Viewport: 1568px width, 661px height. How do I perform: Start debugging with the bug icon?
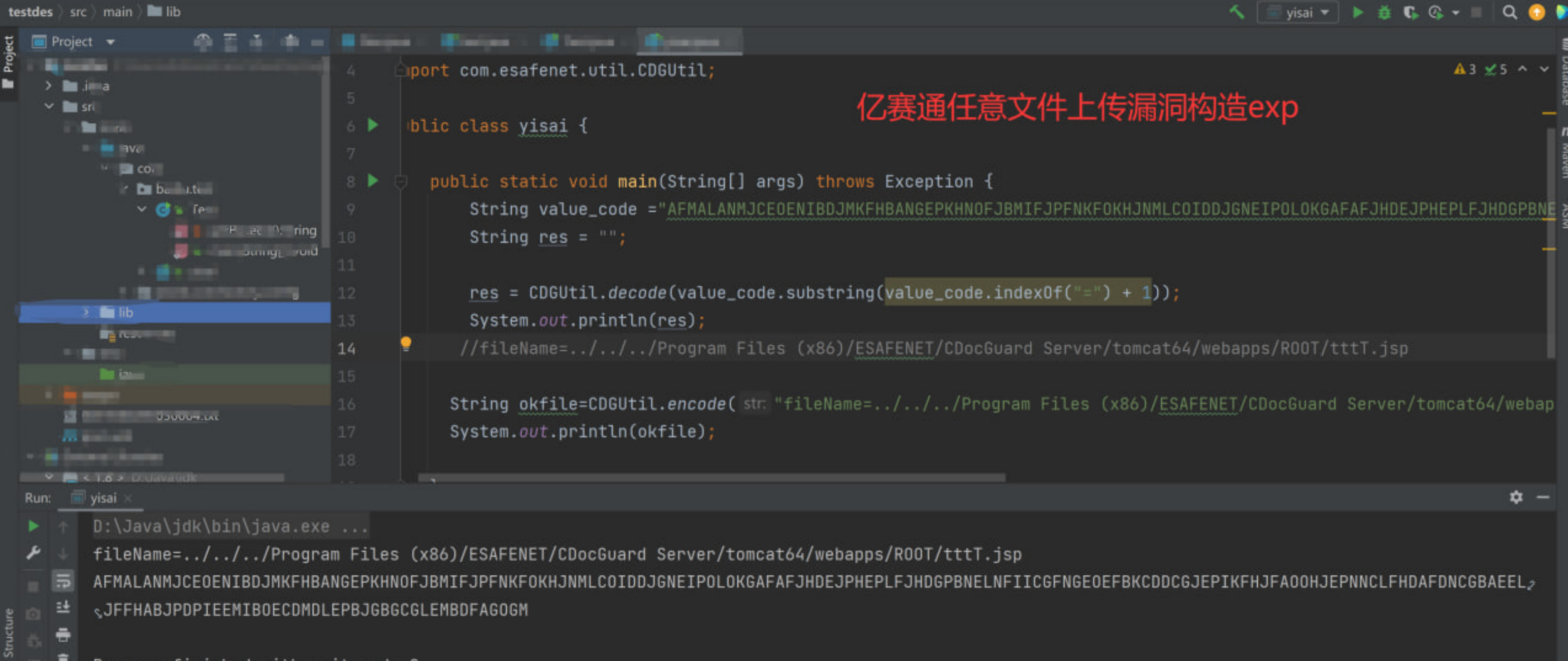tap(1384, 12)
